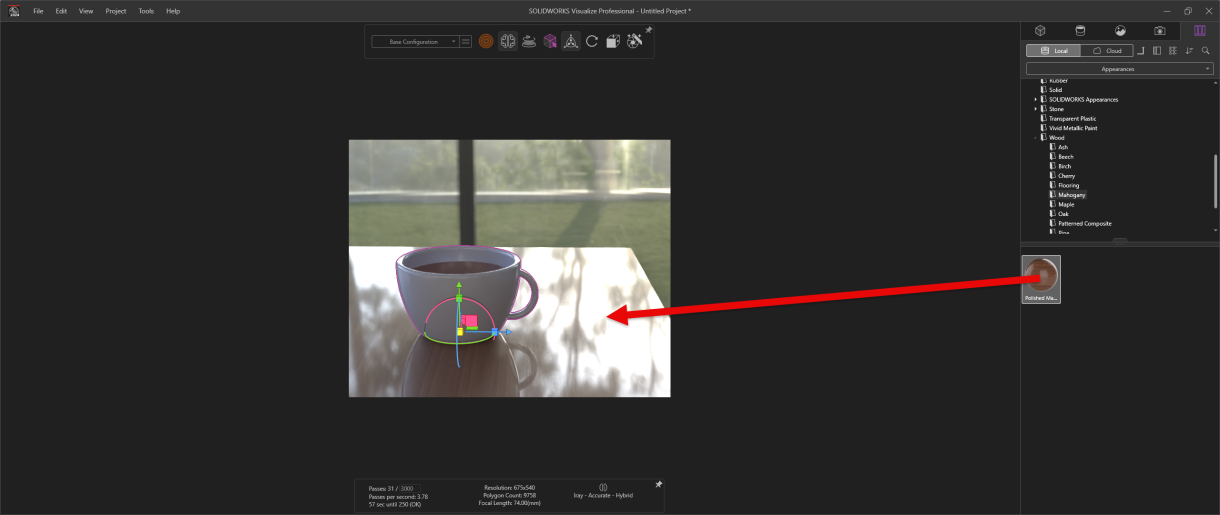Select the Transparent Plastic folder
The width and height of the screenshot is (1220, 515).
click(1072, 119)
